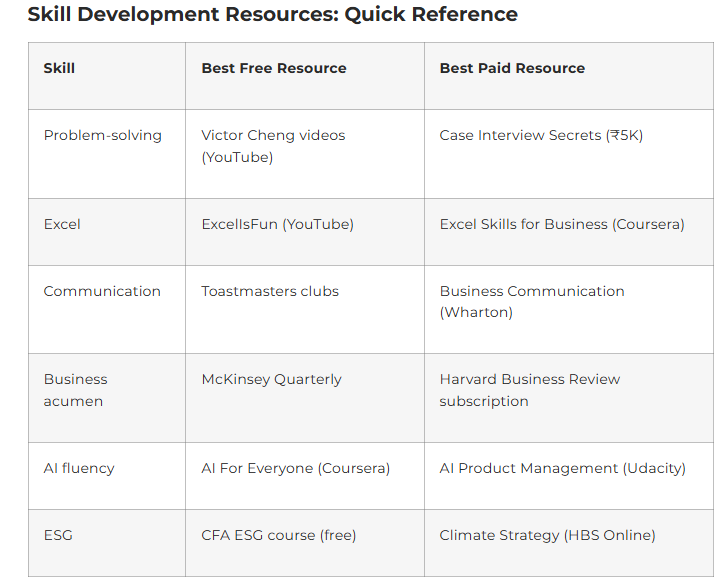
Task: Click Climate Strategy HBS Online cell
Action: [547, 535]
